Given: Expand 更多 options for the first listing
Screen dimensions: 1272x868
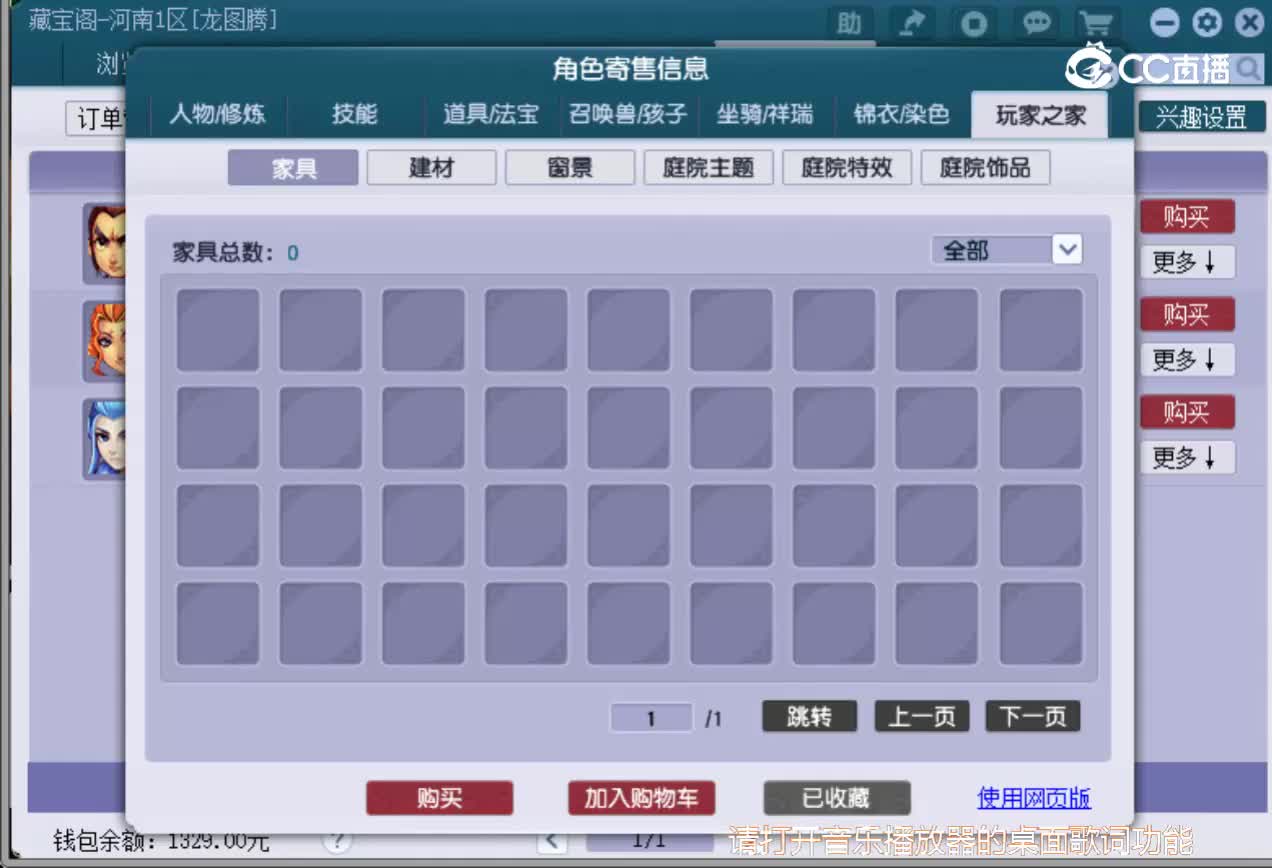Looking at the screenshot, I should coord(1187,262).
